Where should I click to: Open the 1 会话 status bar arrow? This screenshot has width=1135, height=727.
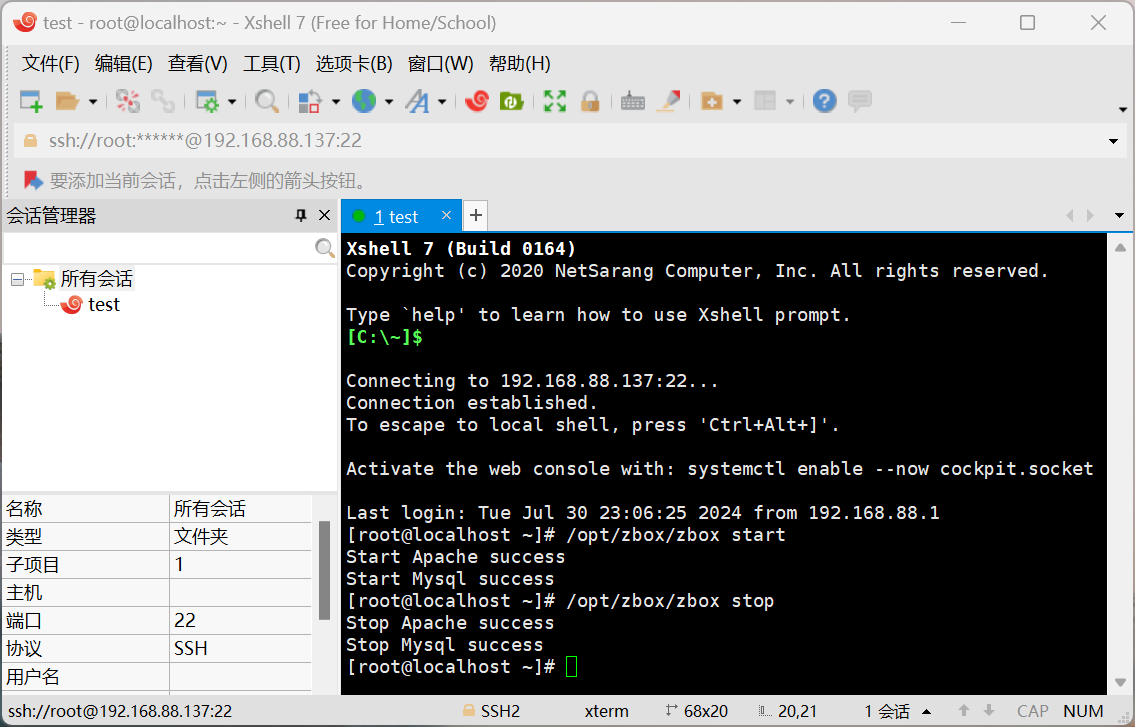pos(927,712)
